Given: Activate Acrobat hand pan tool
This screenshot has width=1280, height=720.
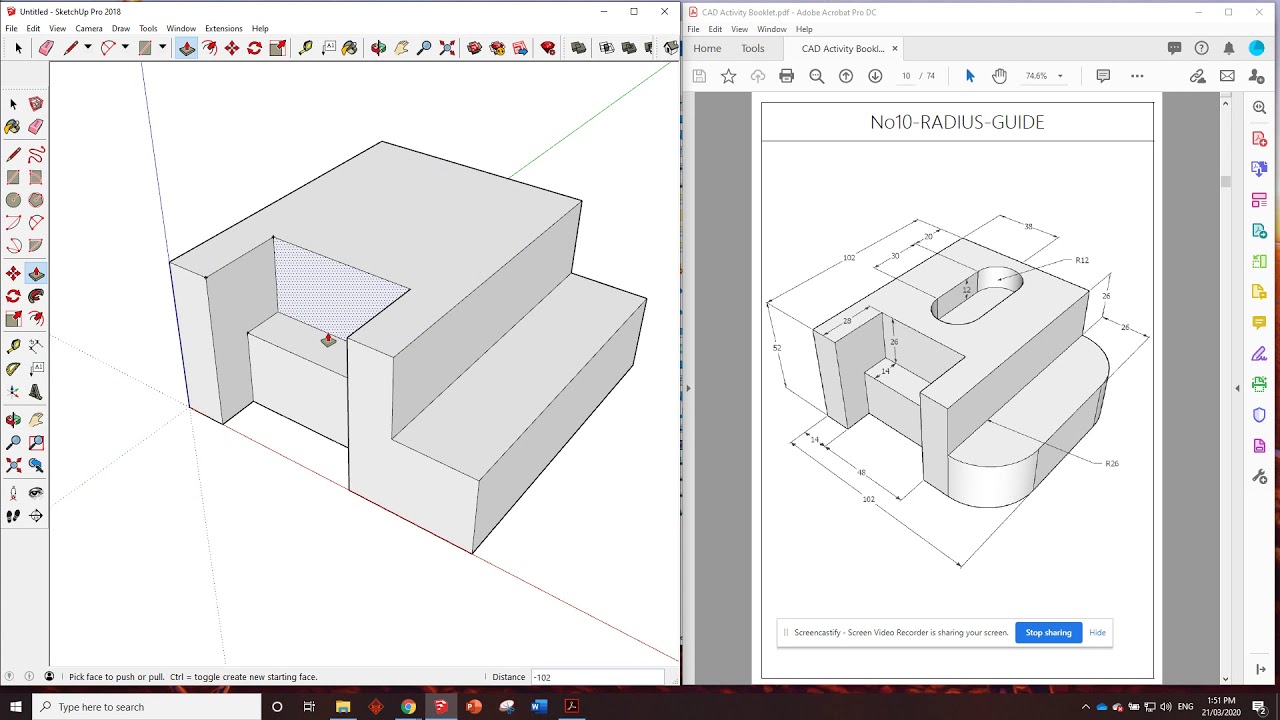Looking at the screenshot, I should click(999, 76).
